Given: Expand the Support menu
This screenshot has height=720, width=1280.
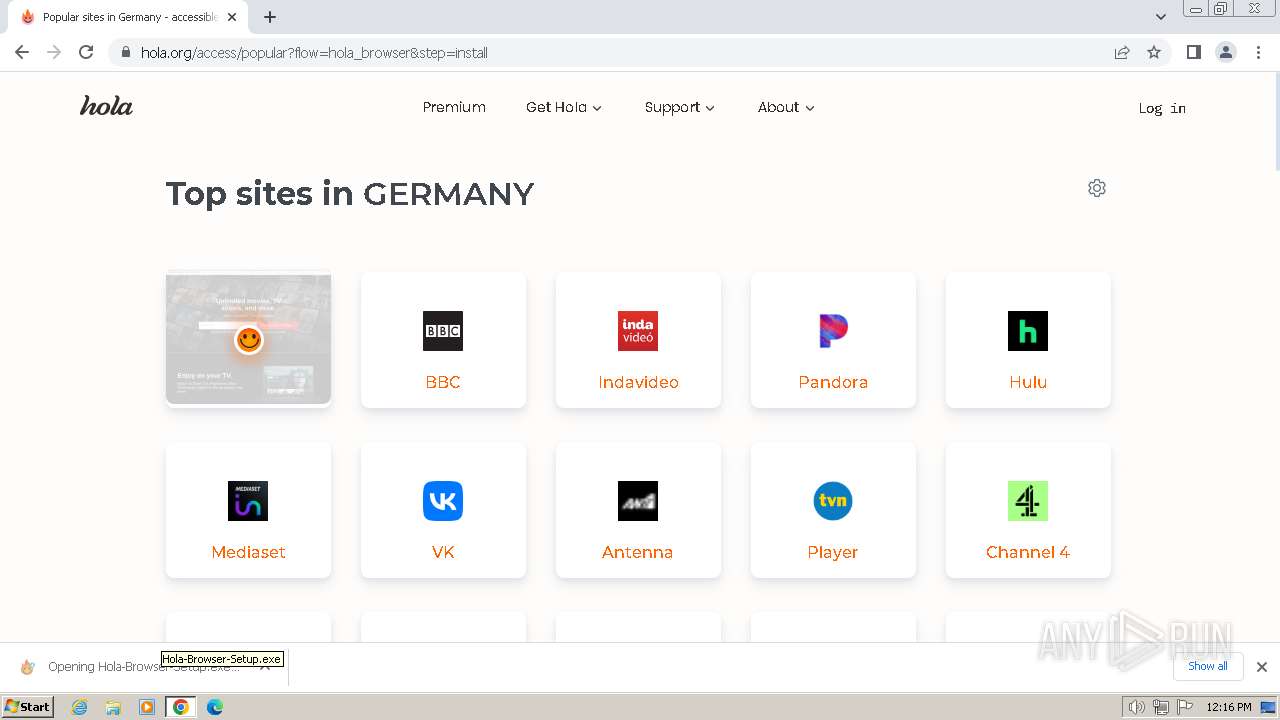Looking at the screenshot, I should pos(680,107).
